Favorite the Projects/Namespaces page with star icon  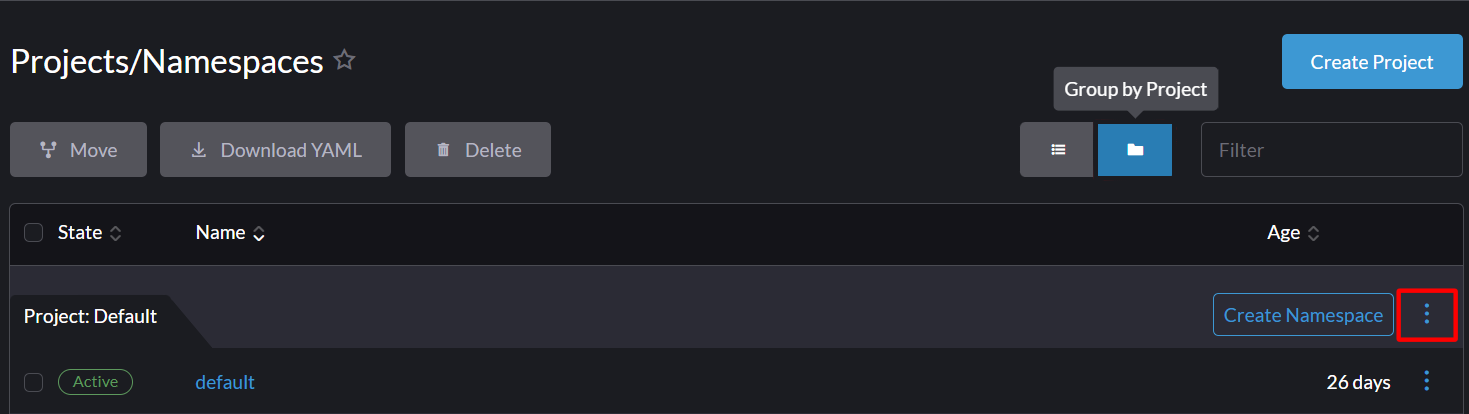click(345, 60)
